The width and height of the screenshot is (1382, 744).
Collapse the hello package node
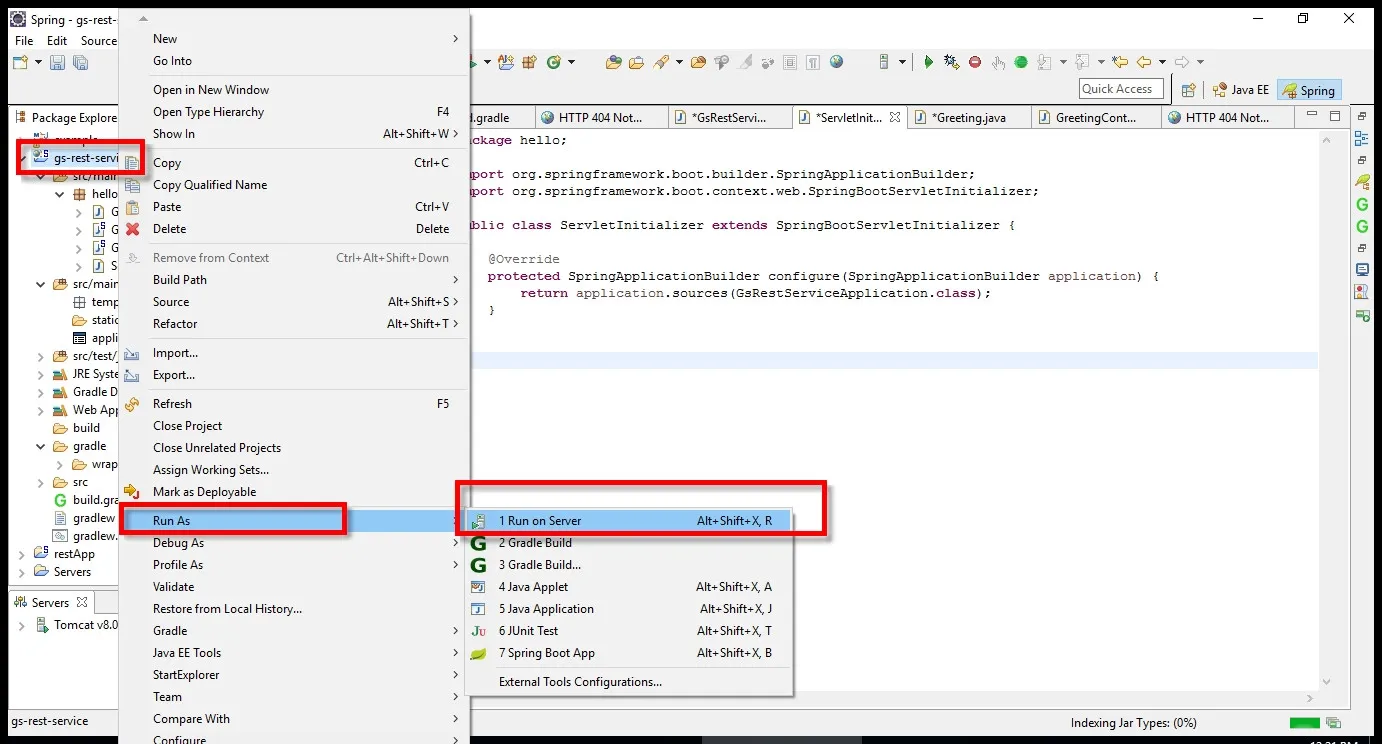point(60,194)
